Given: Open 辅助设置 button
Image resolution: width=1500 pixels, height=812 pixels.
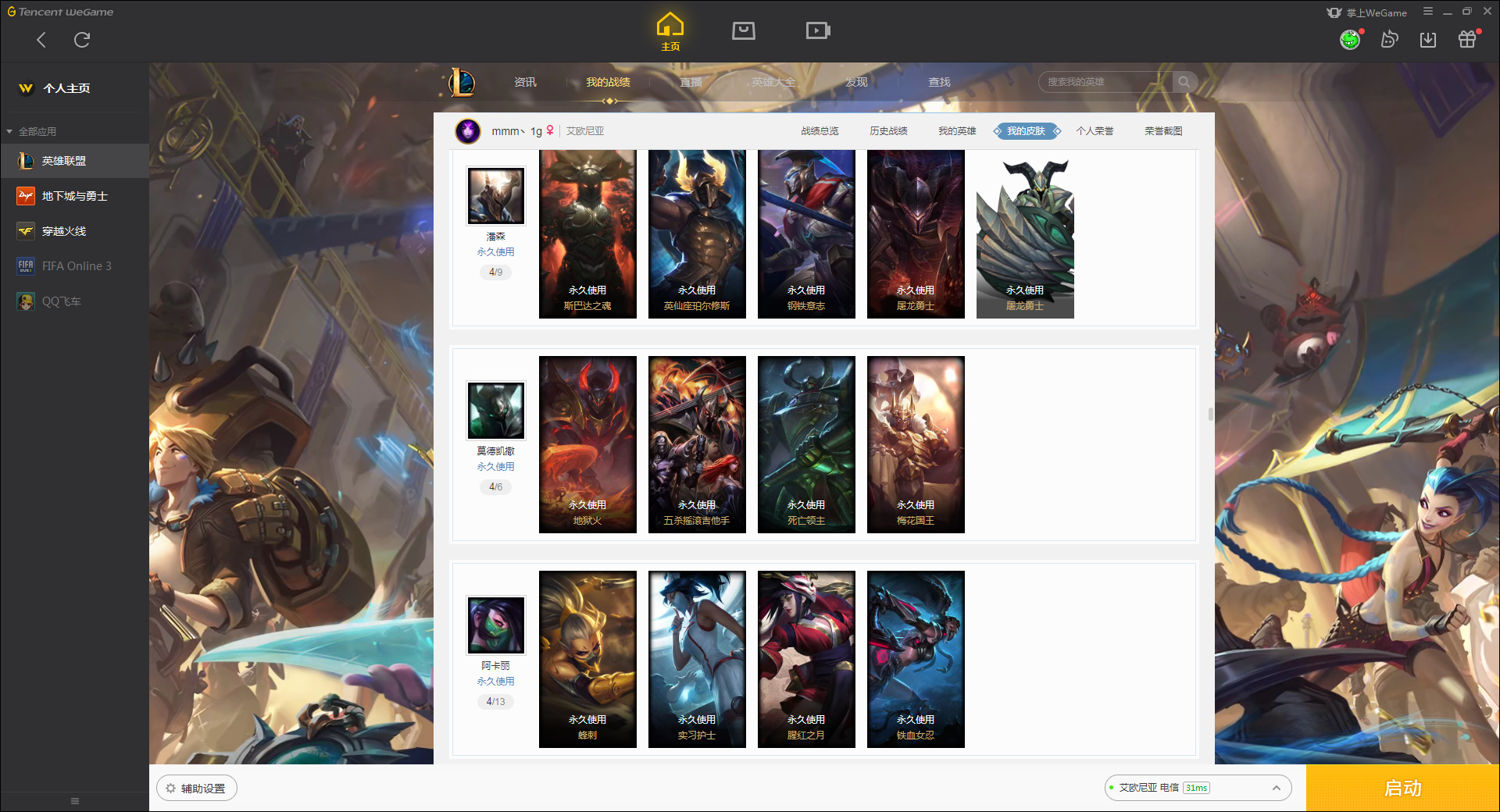Looking at the screenshot, I should pyautogui.click(x=197, y=789).
